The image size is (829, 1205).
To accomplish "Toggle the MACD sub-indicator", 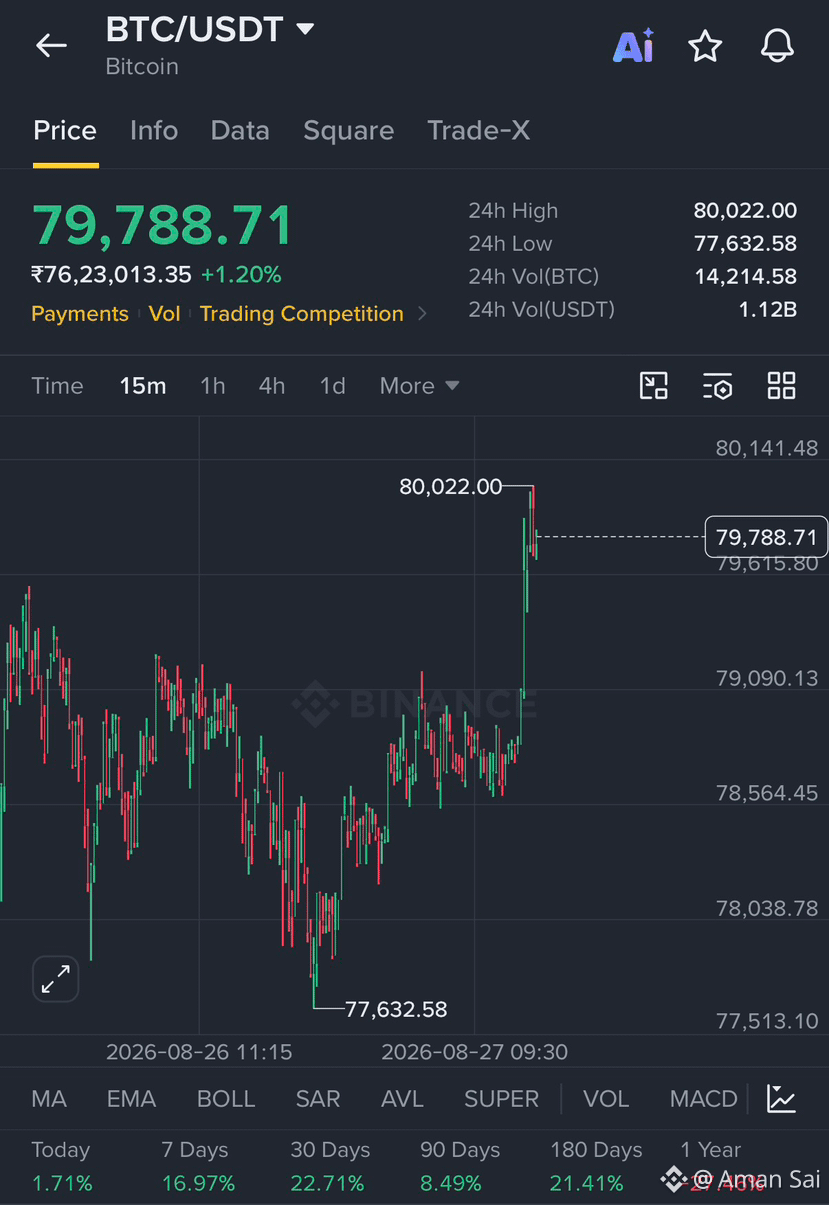I will 703,1099.
